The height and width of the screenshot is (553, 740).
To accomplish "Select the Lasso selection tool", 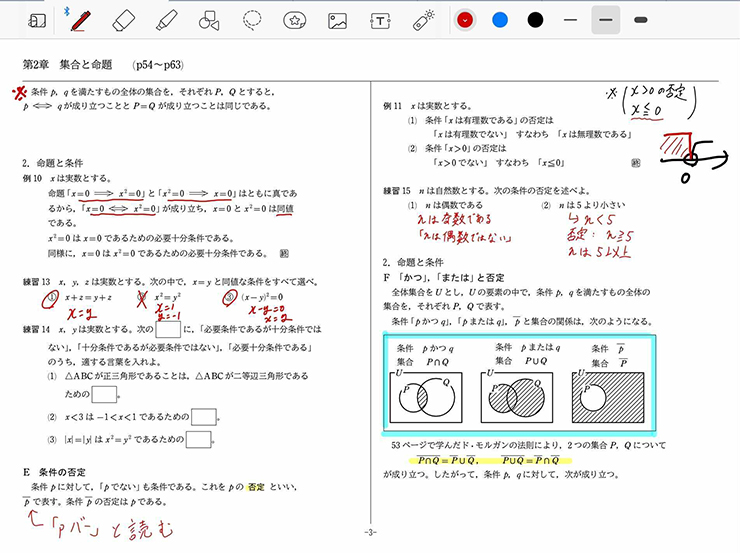I will [x=252, y=21].
